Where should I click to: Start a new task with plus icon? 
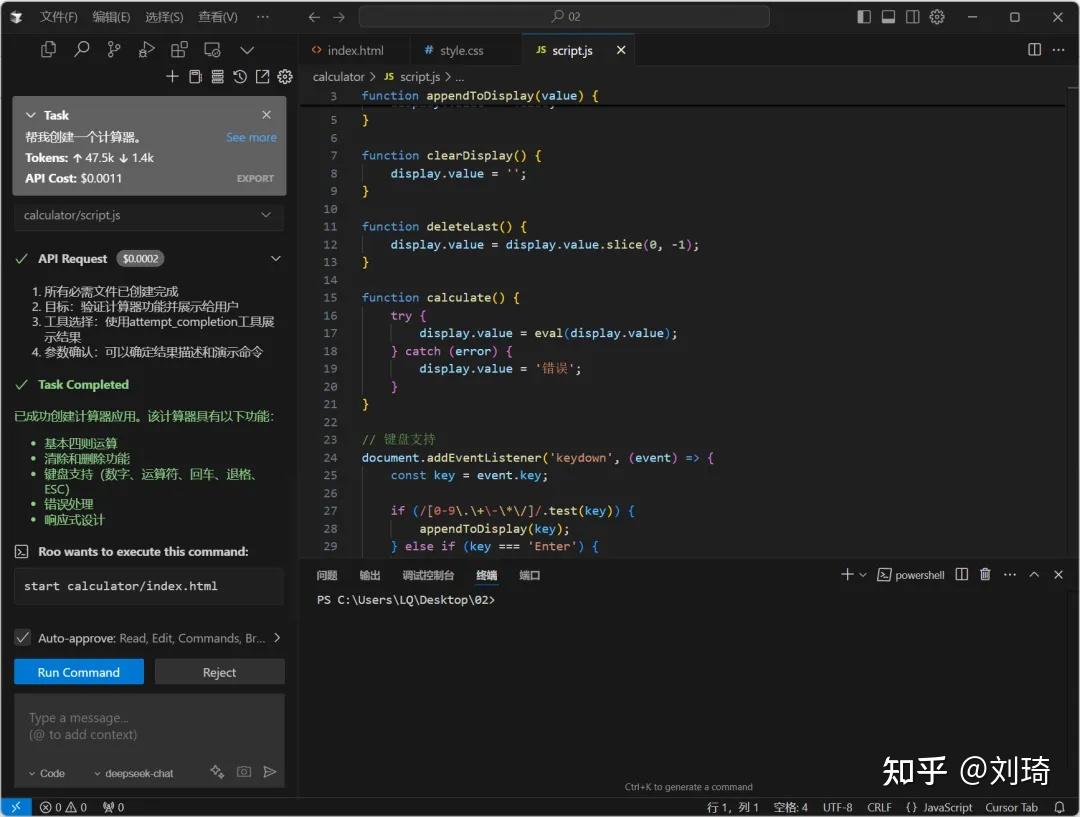coord(172,76)
